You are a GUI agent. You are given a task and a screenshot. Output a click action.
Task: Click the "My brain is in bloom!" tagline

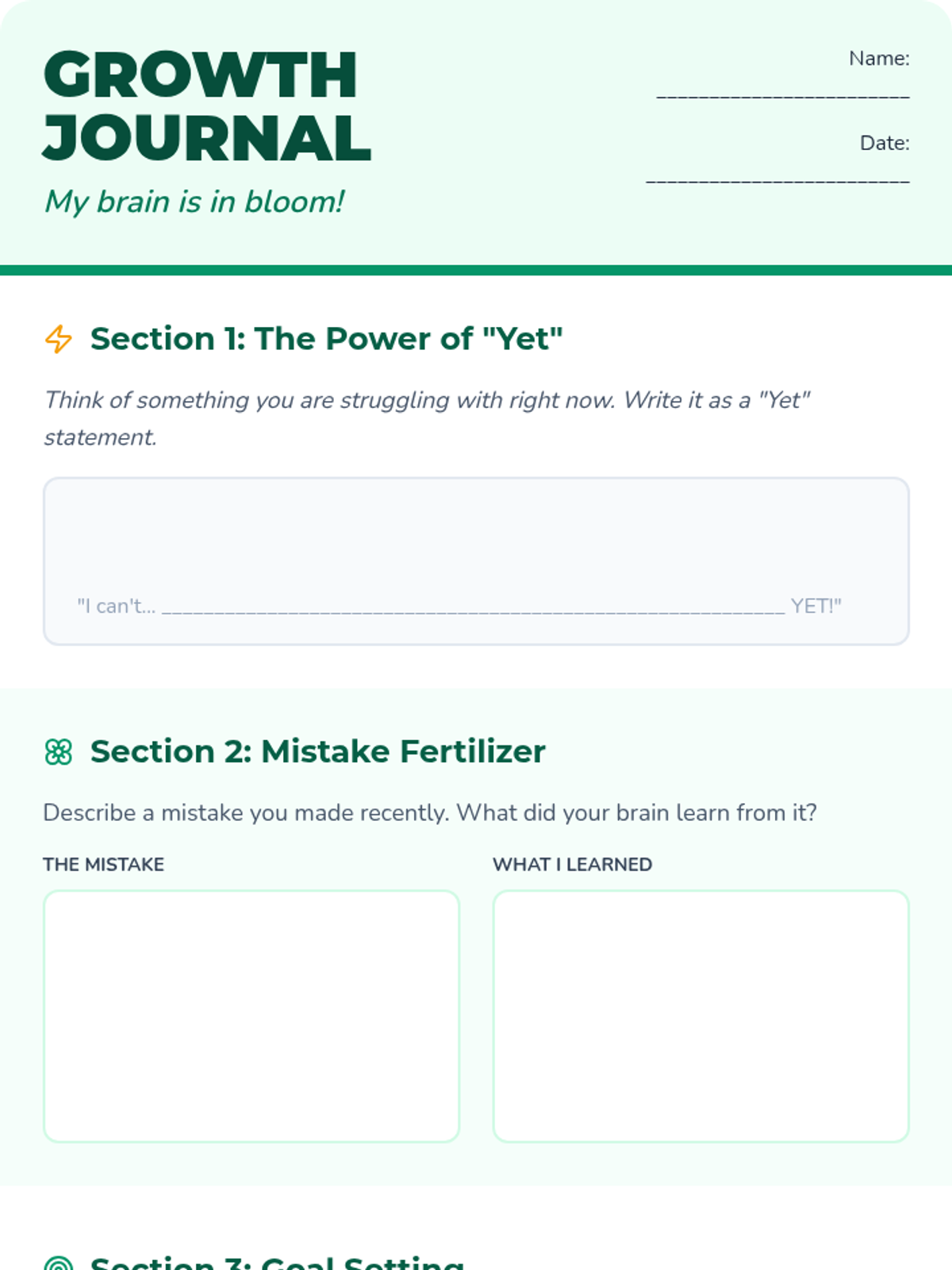pyautogui.click(x=194, y=202)
